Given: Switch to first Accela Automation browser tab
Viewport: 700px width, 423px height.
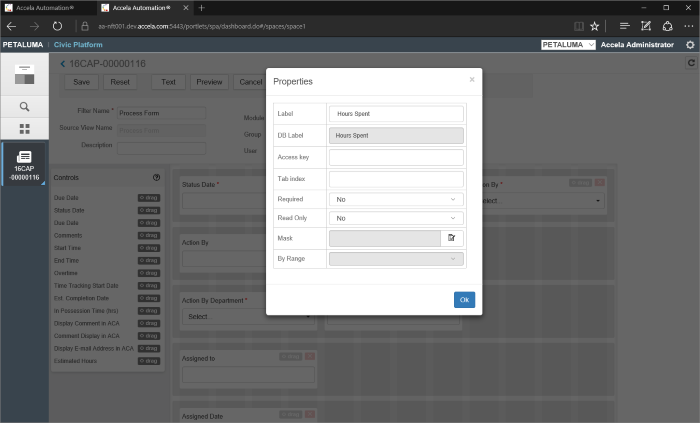Looking at the screenshot, I should tap(45, 7).
